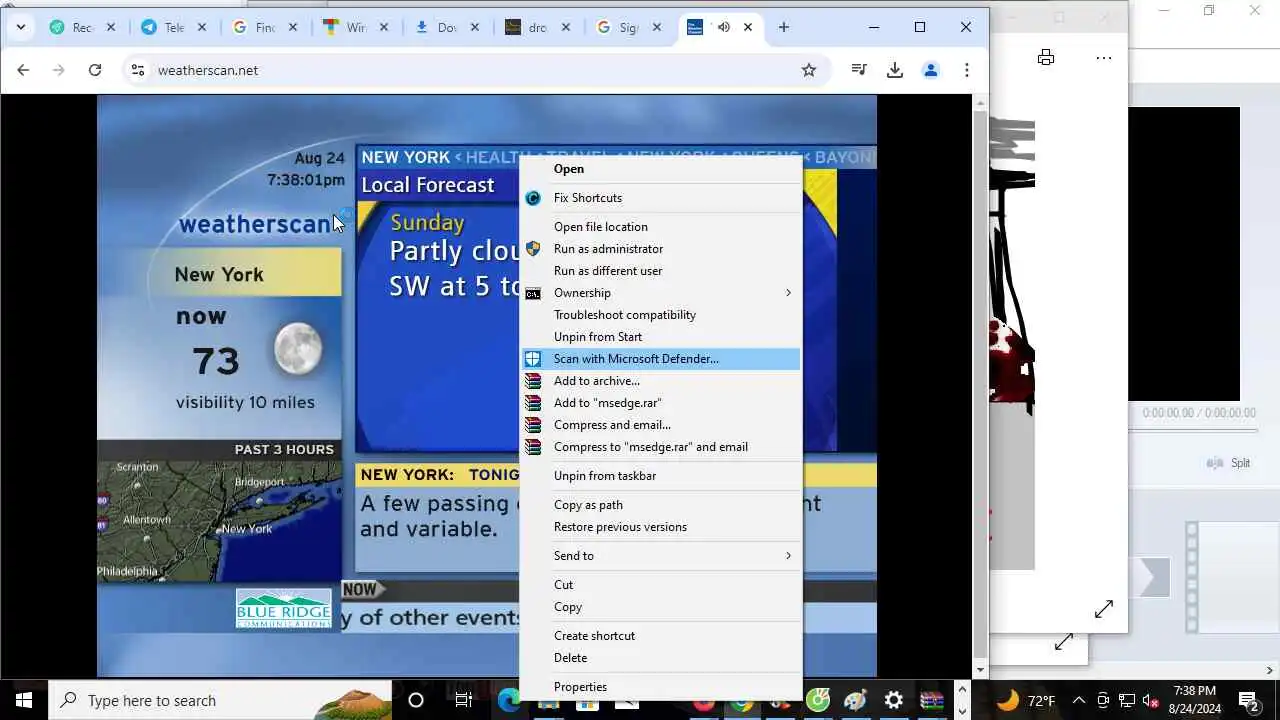Screen dimensions: 1280x720
Task: Open a new Chrome tab
Action: [784, 27]
